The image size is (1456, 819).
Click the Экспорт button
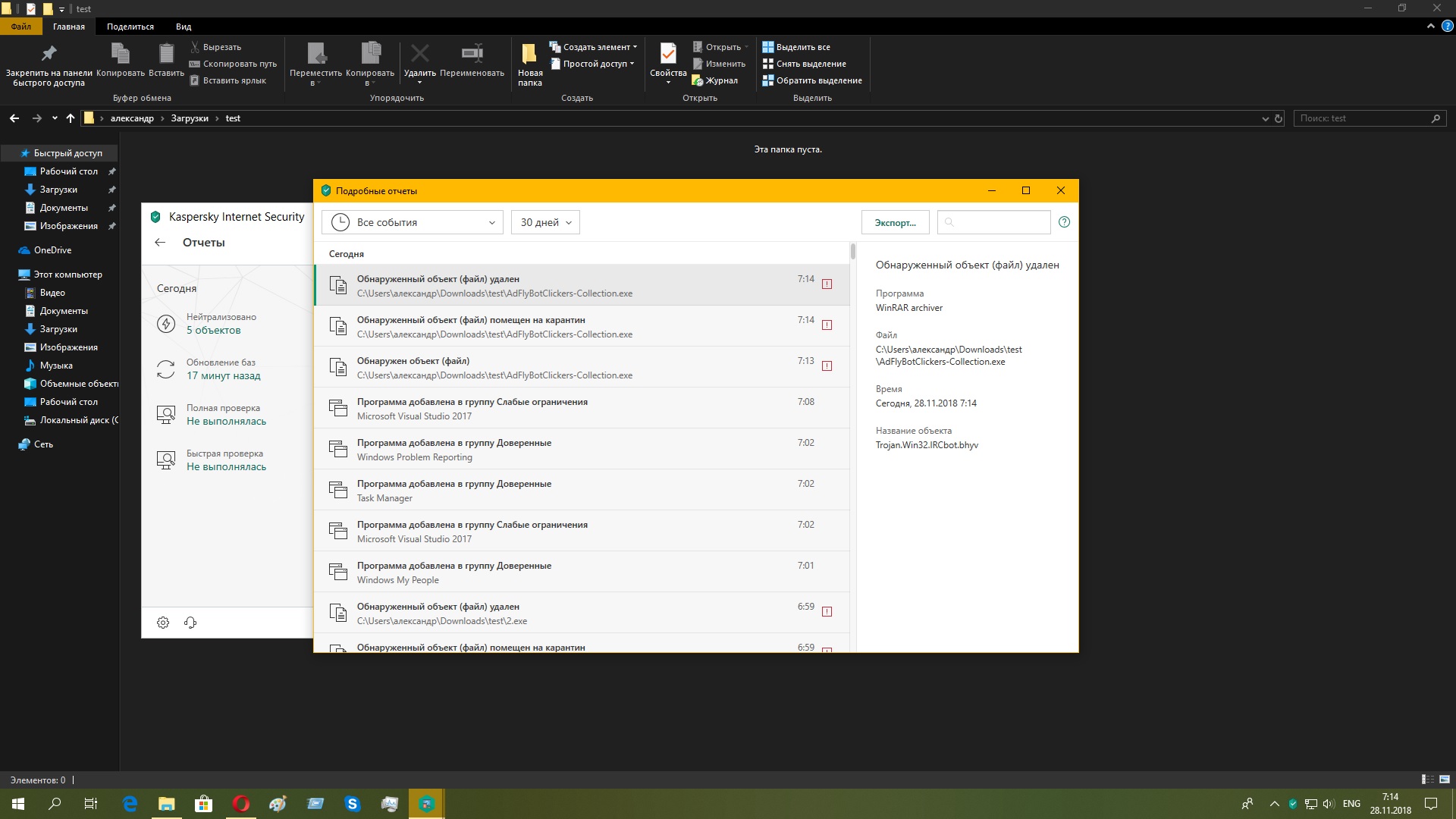click(895, 222)
